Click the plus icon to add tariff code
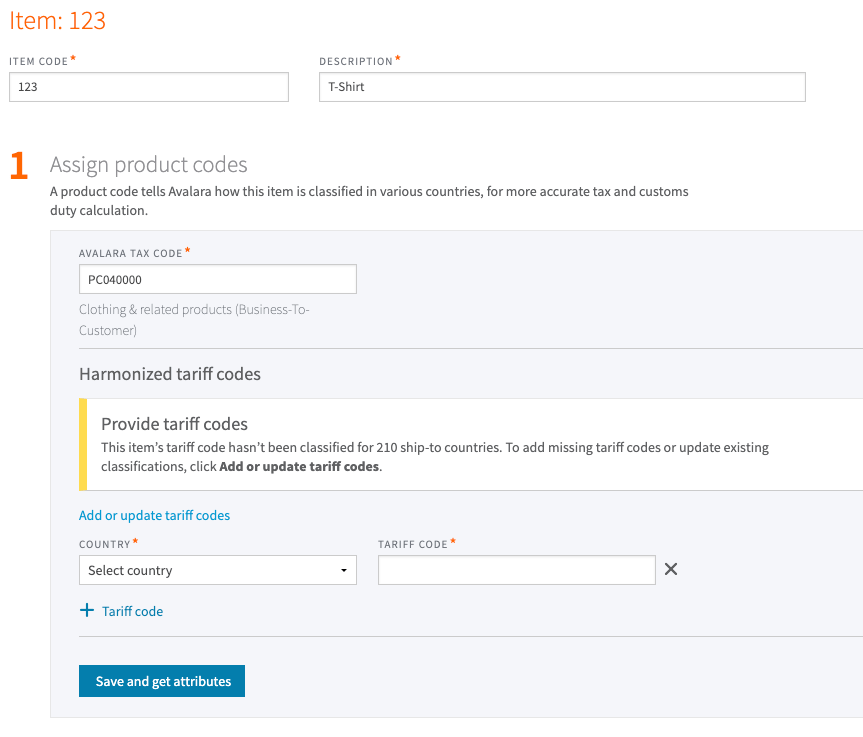 coord(87,610)
